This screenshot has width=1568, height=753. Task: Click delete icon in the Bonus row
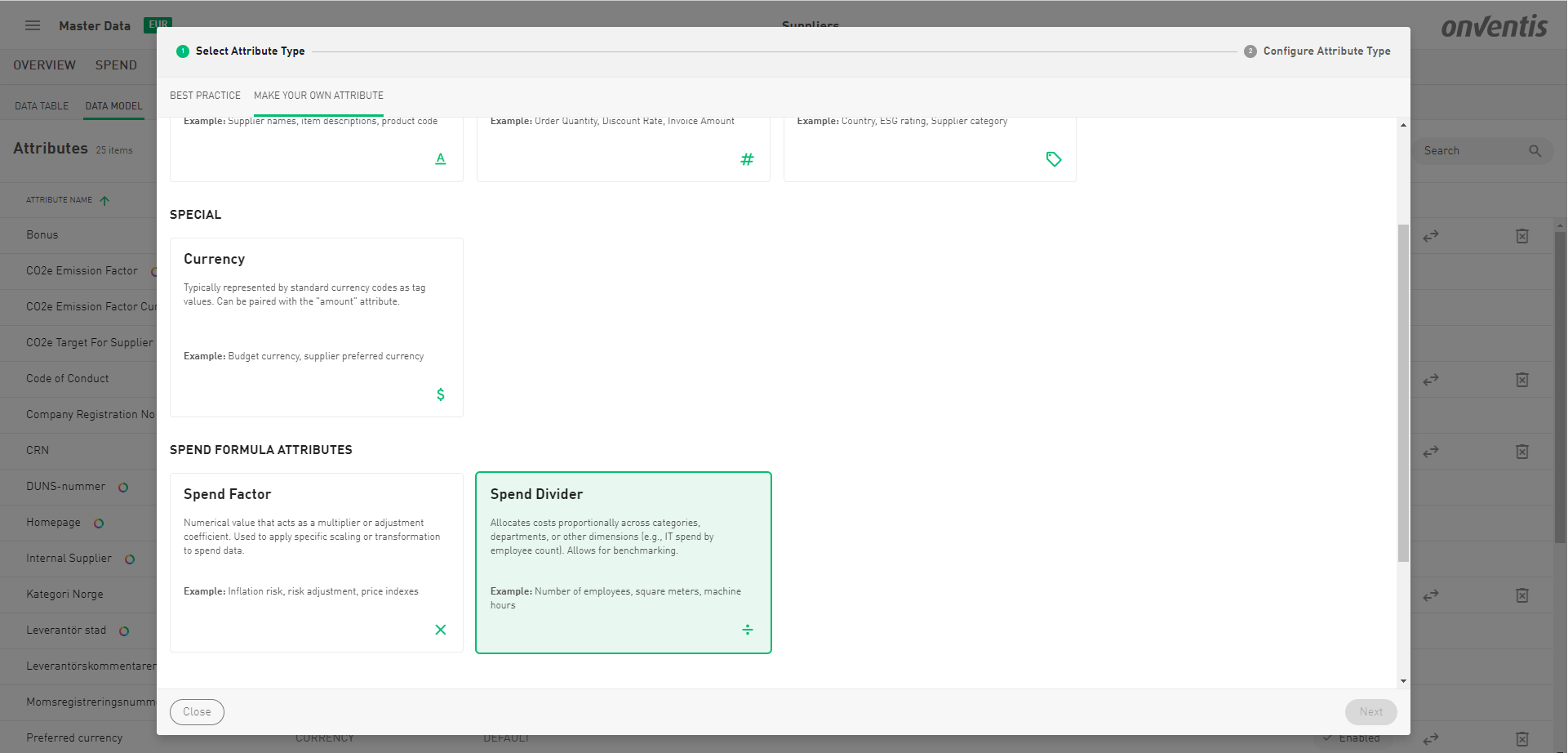[1522, 236]
